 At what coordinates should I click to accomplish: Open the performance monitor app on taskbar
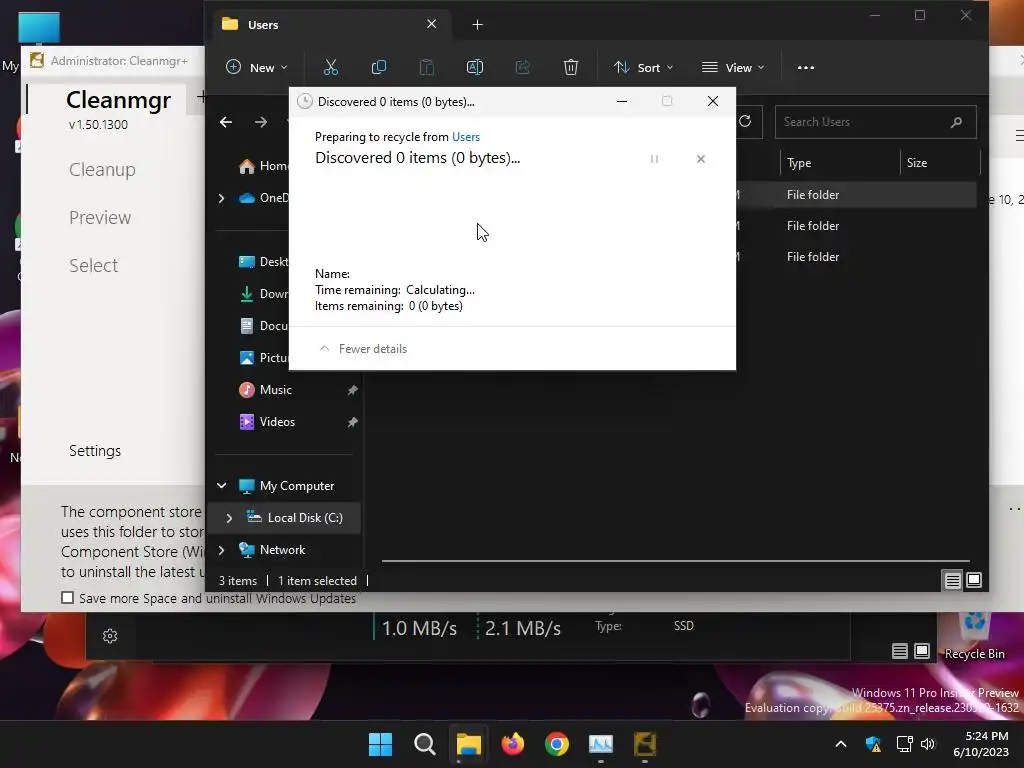coord(601,744)
